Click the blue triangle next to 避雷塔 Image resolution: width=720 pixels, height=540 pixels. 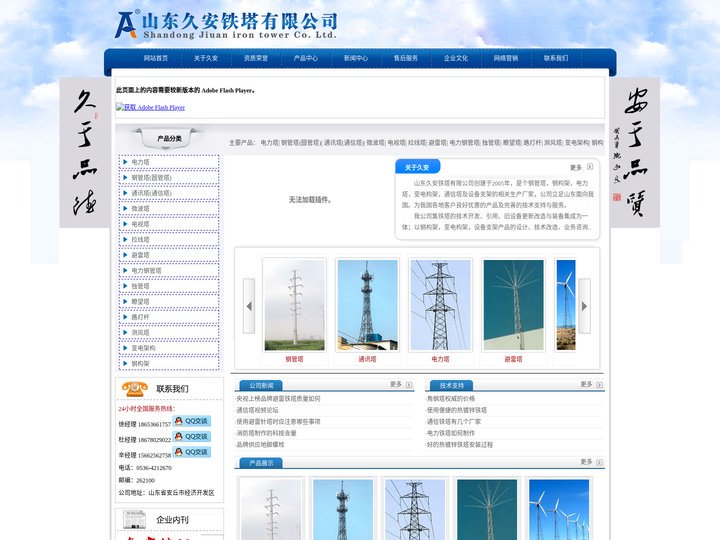125,255
